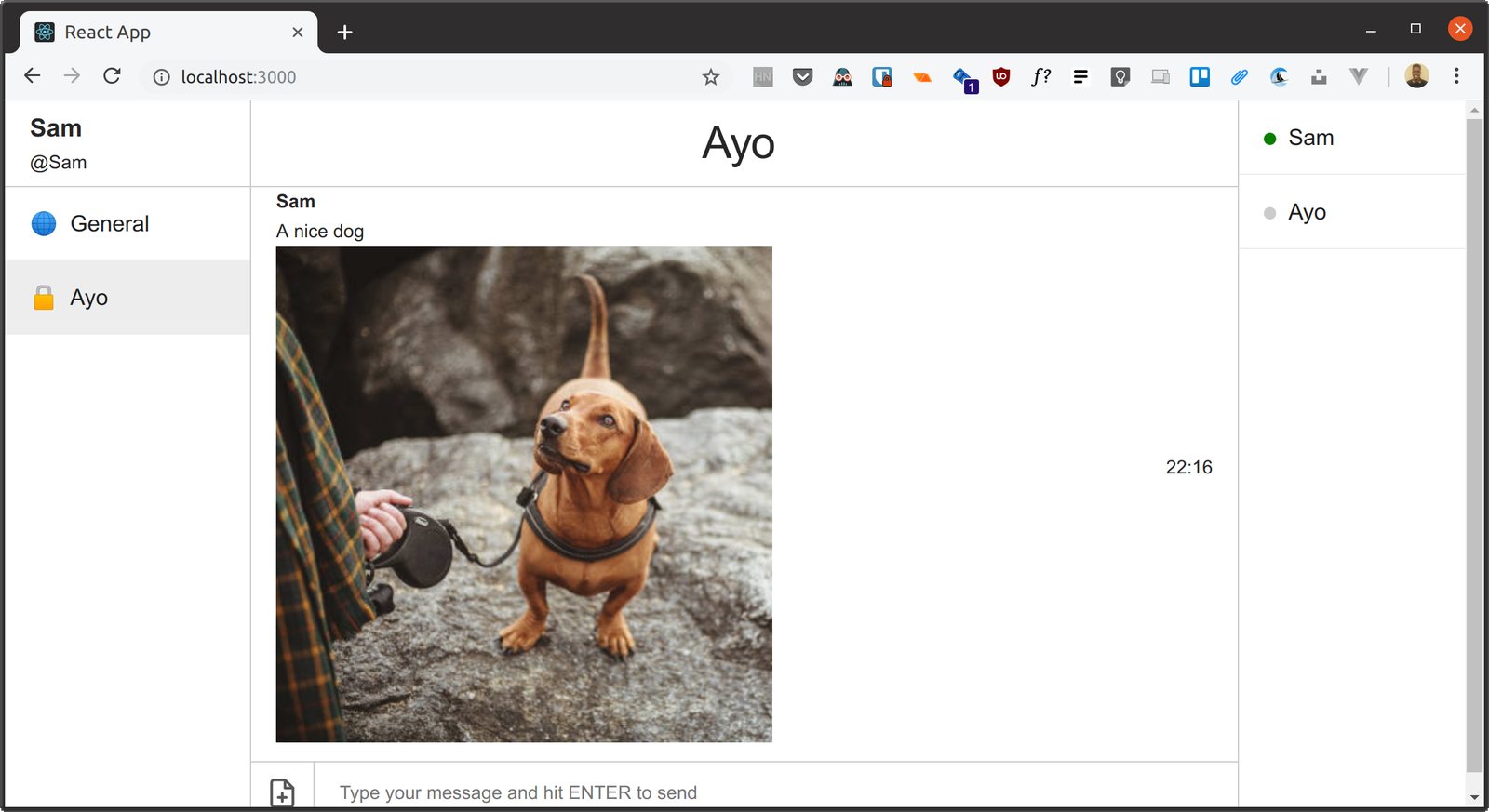Screen dimensions: 1489x812
Task: Click the 22:16 message timestamp
Action: coord(1189,467)
